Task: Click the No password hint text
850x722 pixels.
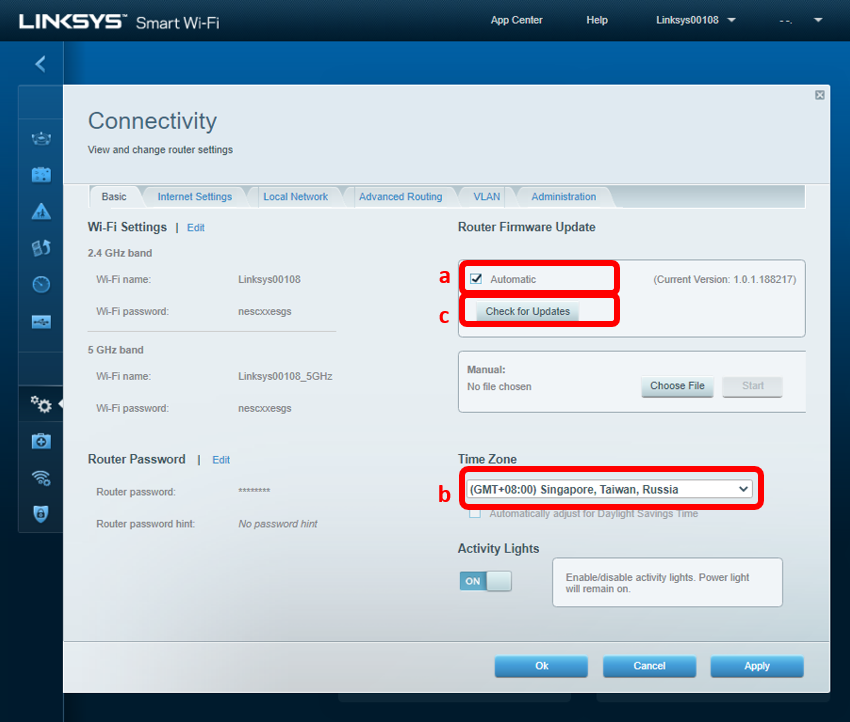Action: tap(278, 524)
